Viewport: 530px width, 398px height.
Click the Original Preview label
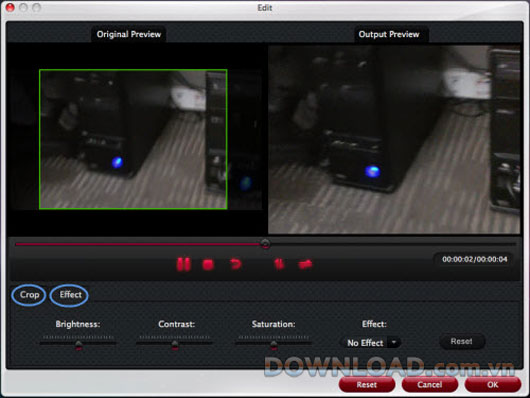point(129,34)
